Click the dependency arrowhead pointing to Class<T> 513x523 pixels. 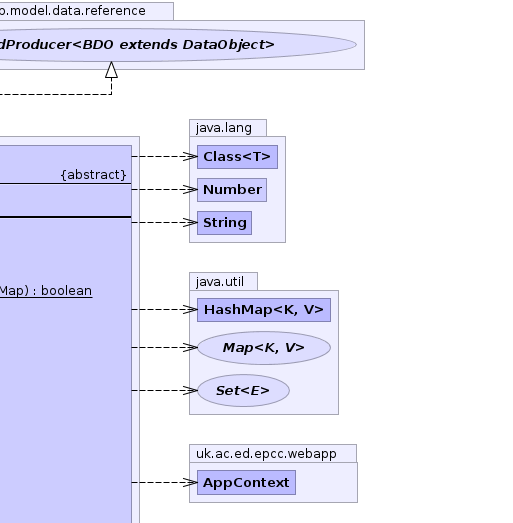click(190, 156)
